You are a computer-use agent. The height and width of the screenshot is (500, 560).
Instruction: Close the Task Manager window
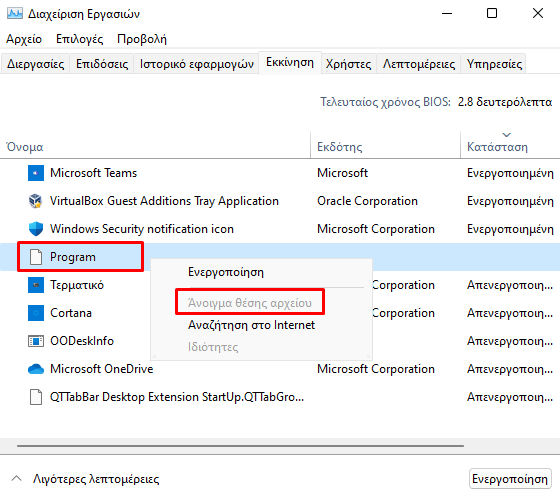pyautogui.click(x=538, y=14)
